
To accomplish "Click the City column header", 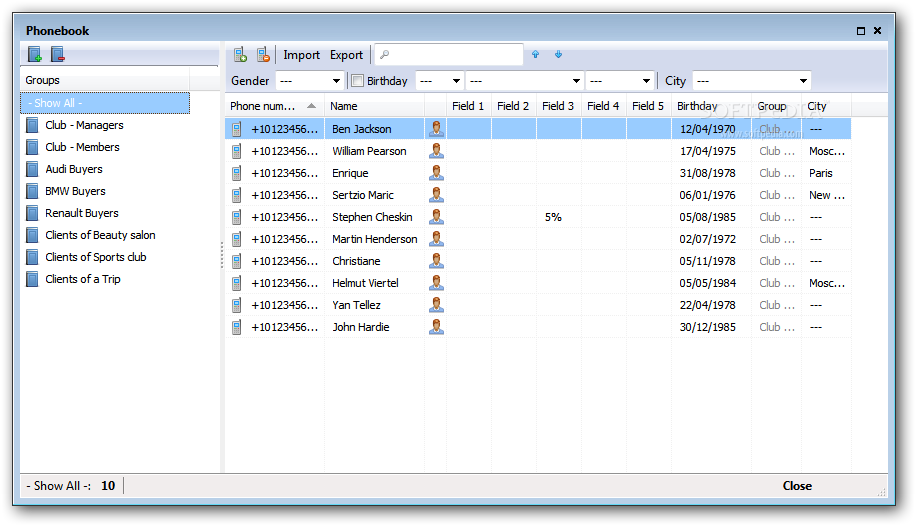I will tap(826, 106).
